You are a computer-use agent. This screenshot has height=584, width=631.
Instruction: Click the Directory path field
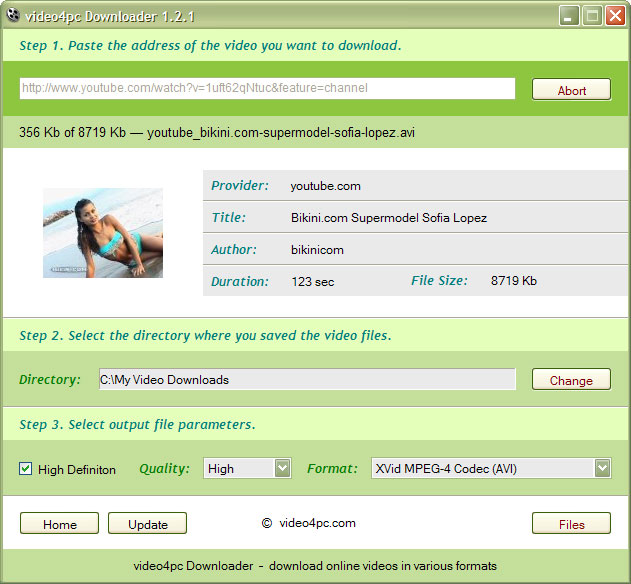coord(307,379)
